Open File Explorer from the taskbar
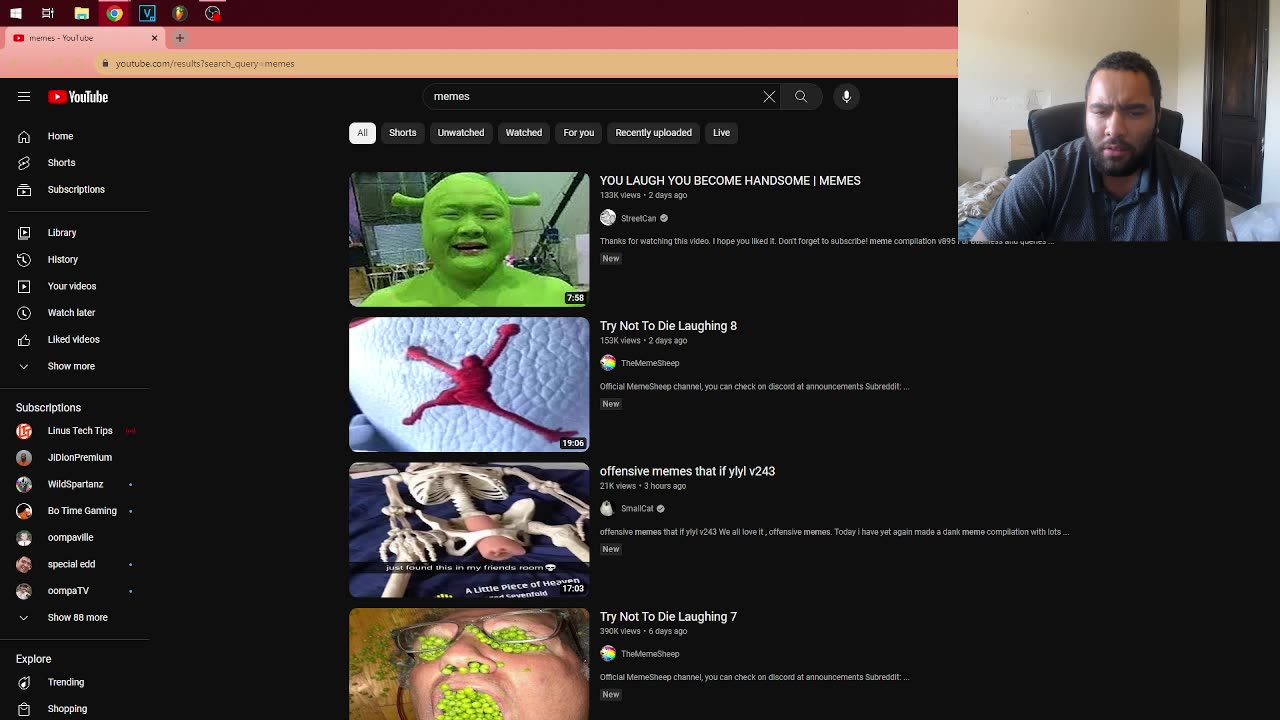Viewport: 1280px width, 720px height. coord(82,13)
